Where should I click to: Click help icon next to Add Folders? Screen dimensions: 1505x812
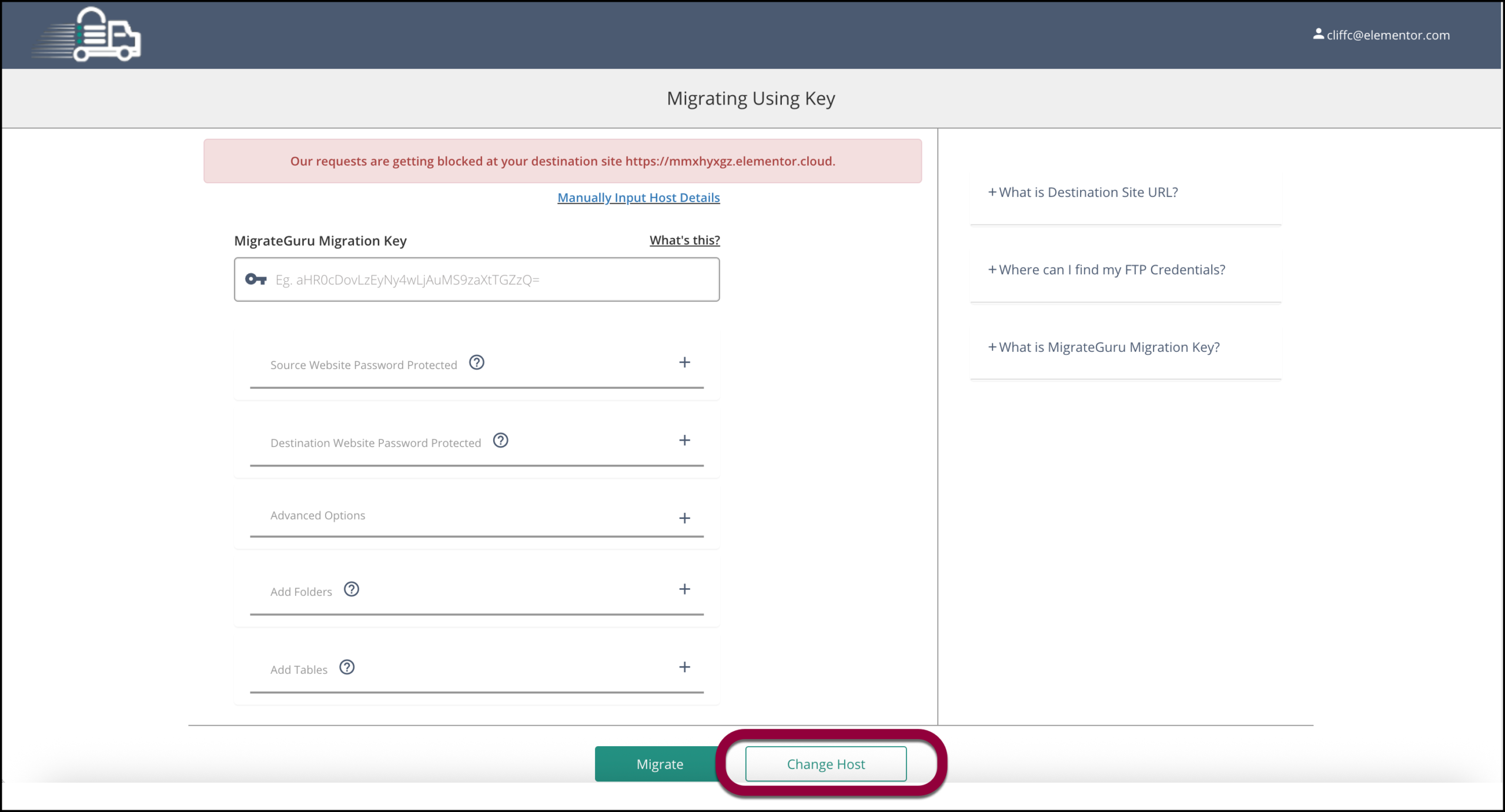(352, 589)
